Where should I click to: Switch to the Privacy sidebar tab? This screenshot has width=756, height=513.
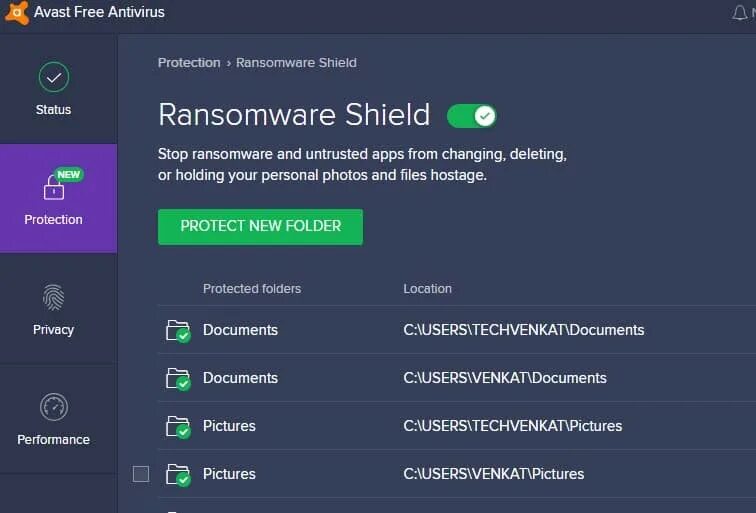(58, 309)
